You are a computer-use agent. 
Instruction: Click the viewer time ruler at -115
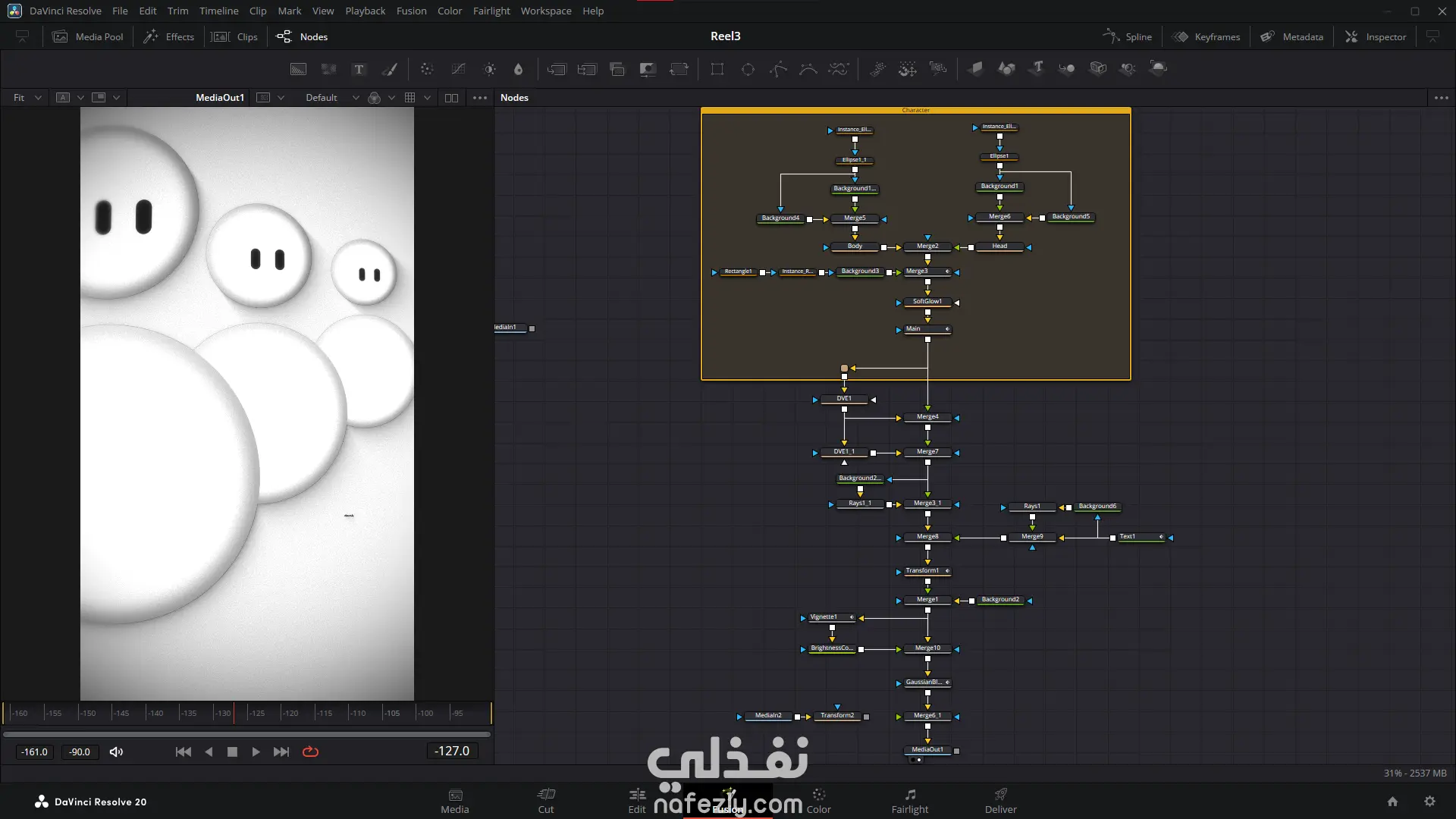coord(316,713)
